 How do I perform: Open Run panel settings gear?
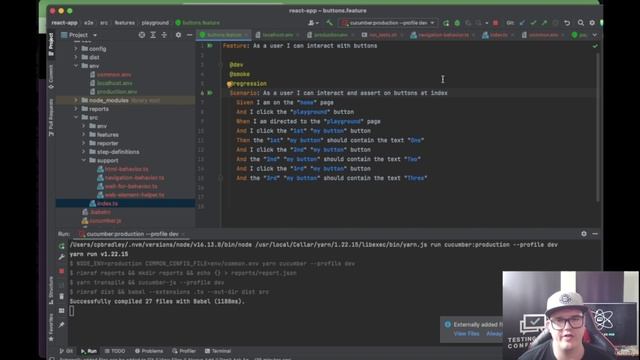pos(584,233)
